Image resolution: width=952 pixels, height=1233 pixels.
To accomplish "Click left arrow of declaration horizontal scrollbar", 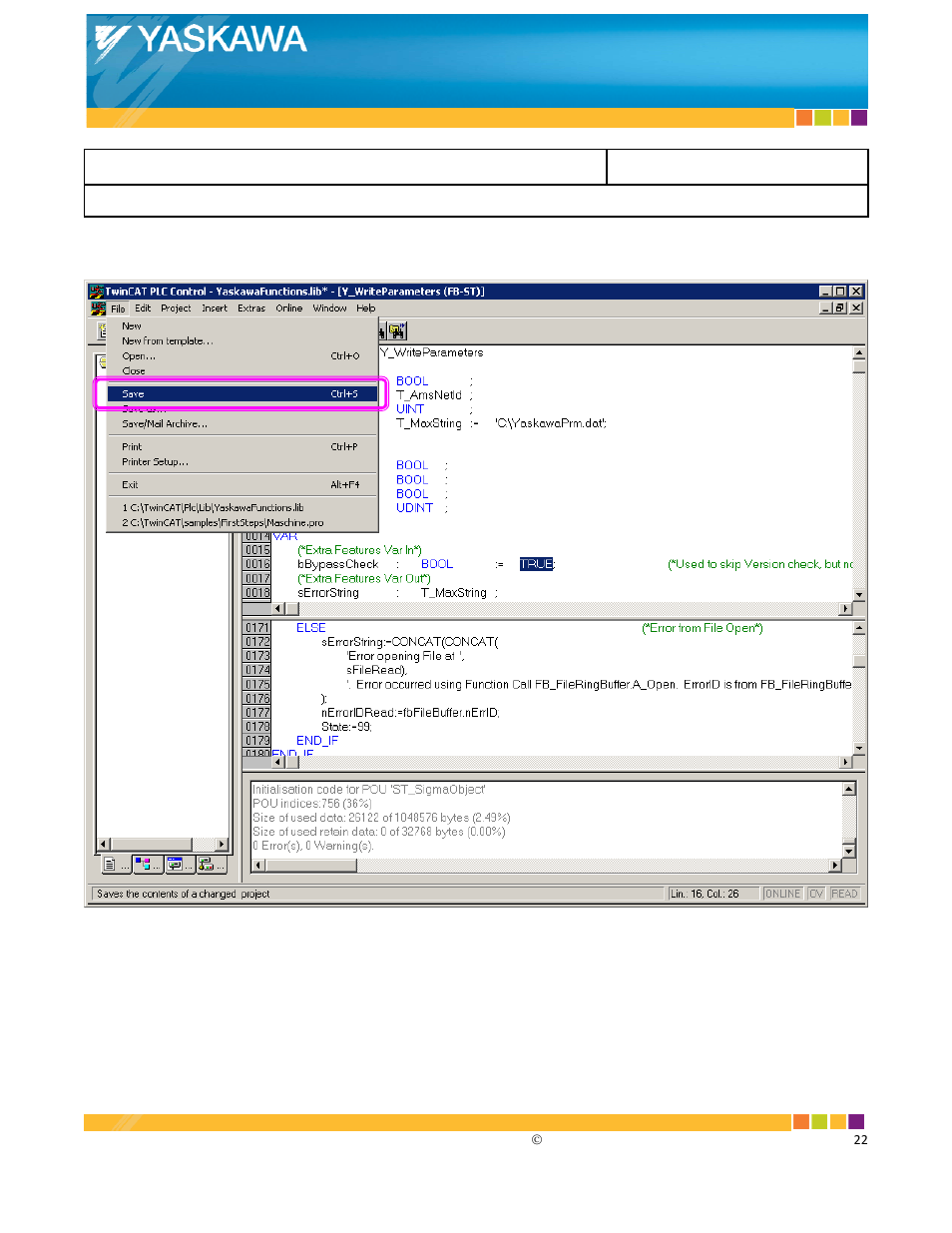I will [278, 608].
